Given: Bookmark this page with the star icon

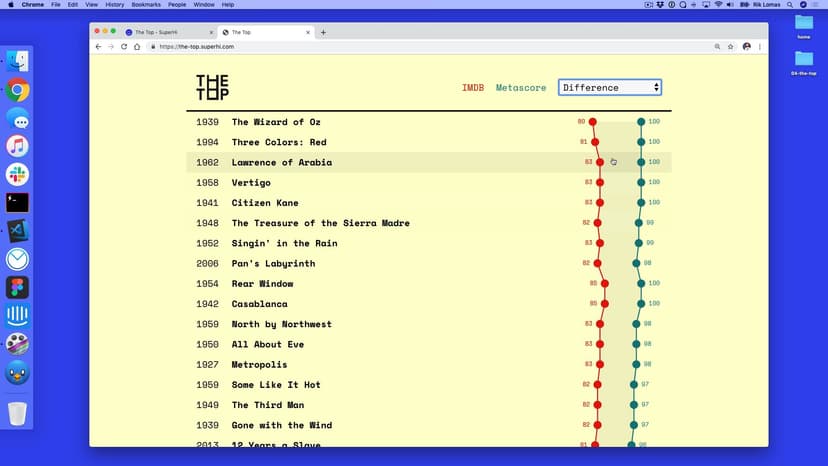Looking at the screenshot, I should [731, 47].
